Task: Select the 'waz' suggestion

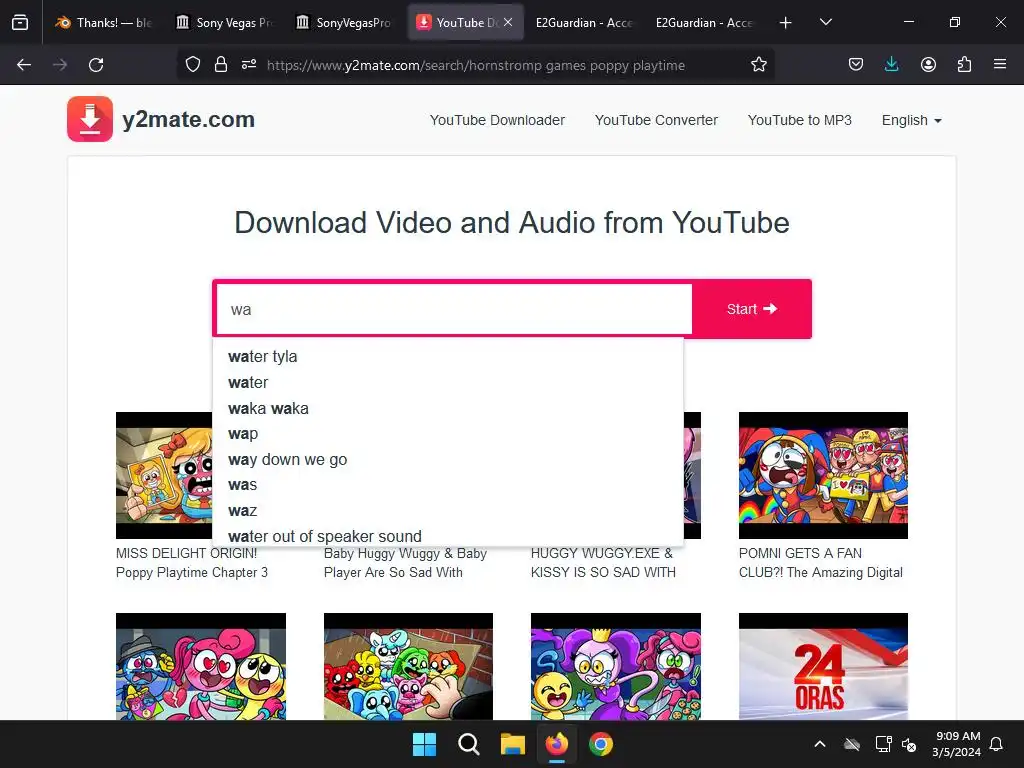Action: pos(447,511)
